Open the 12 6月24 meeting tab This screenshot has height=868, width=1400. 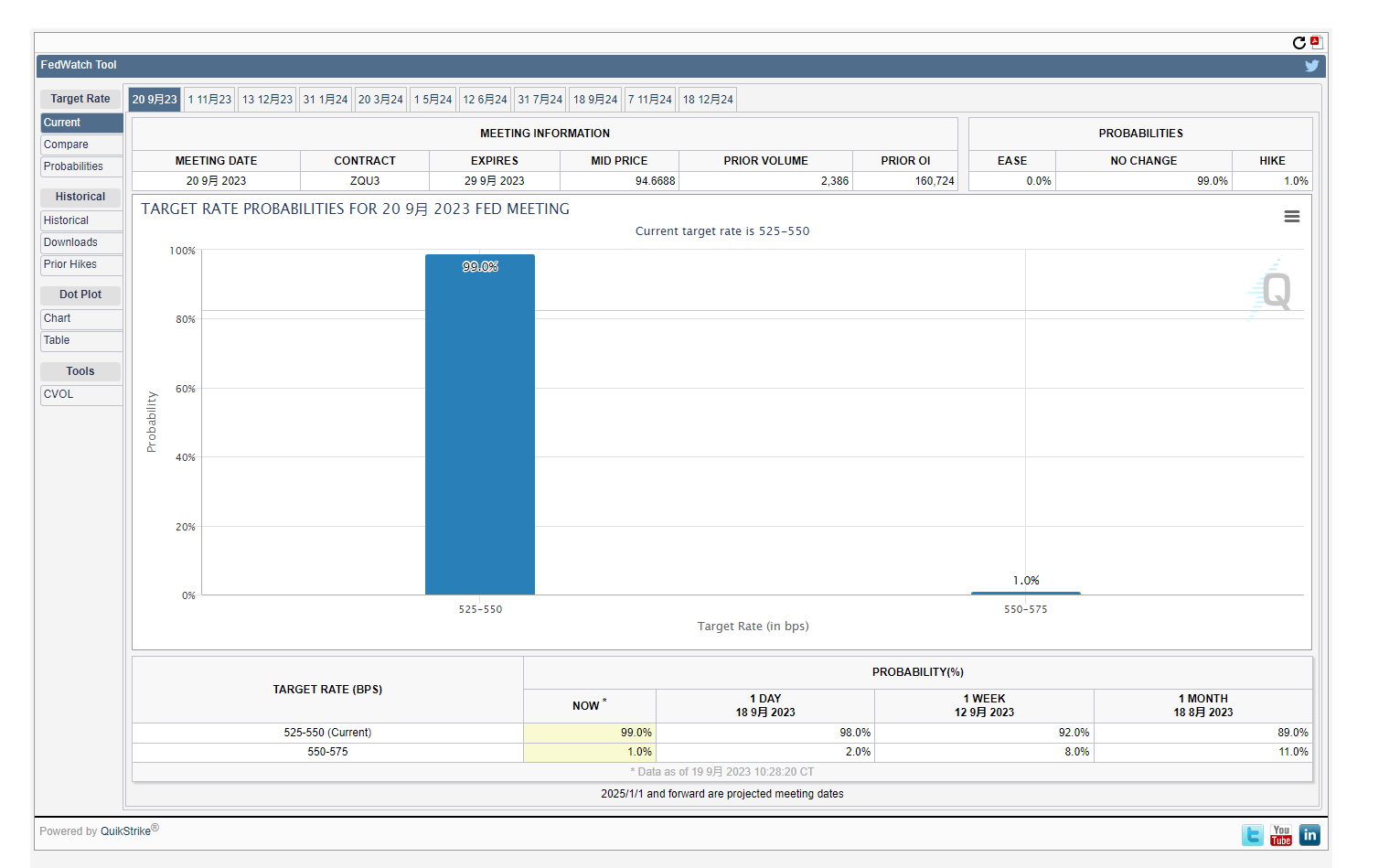tap(485, 100)
